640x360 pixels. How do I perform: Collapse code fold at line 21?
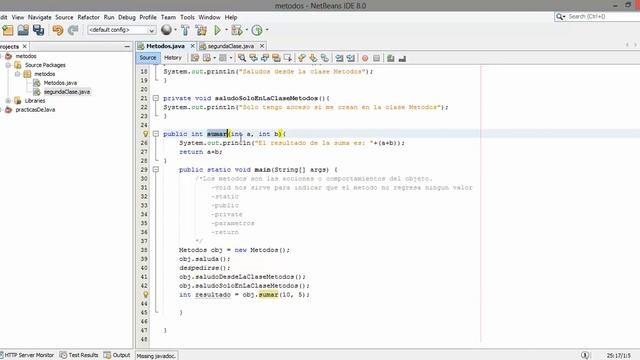(x=156, y=98)
